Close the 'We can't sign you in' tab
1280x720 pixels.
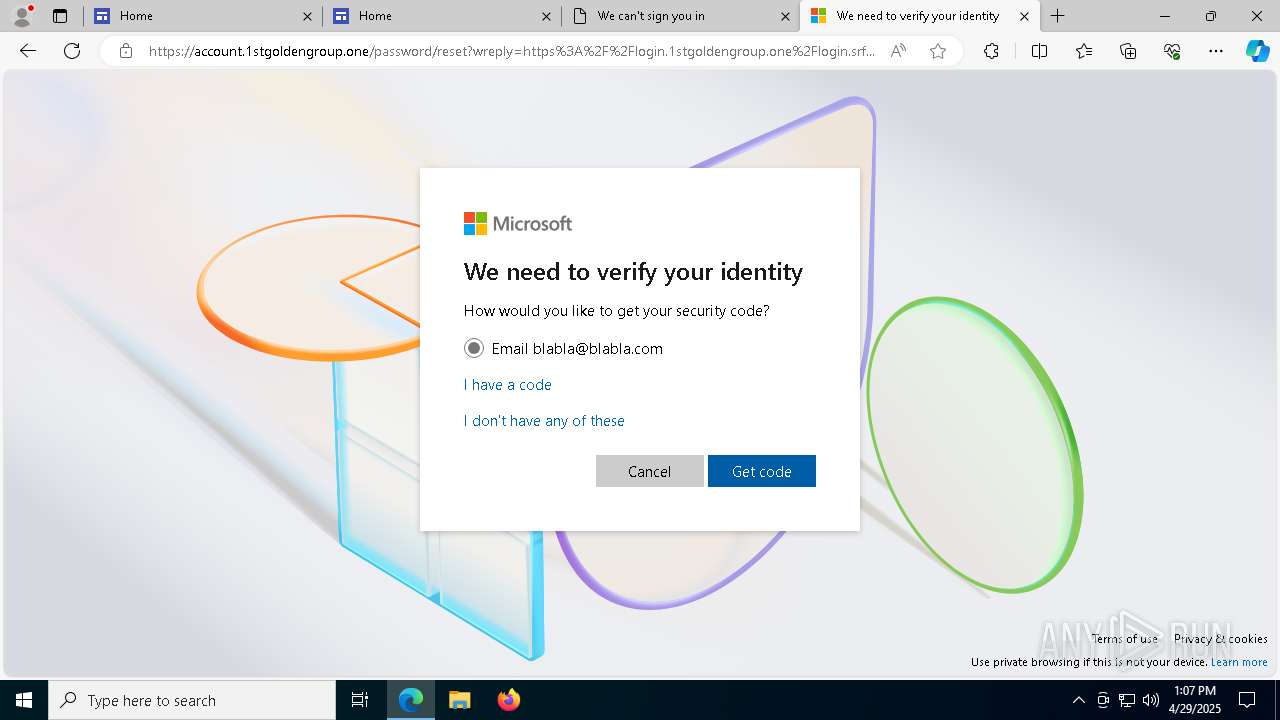pyautogui.click(x=785, y=16)
